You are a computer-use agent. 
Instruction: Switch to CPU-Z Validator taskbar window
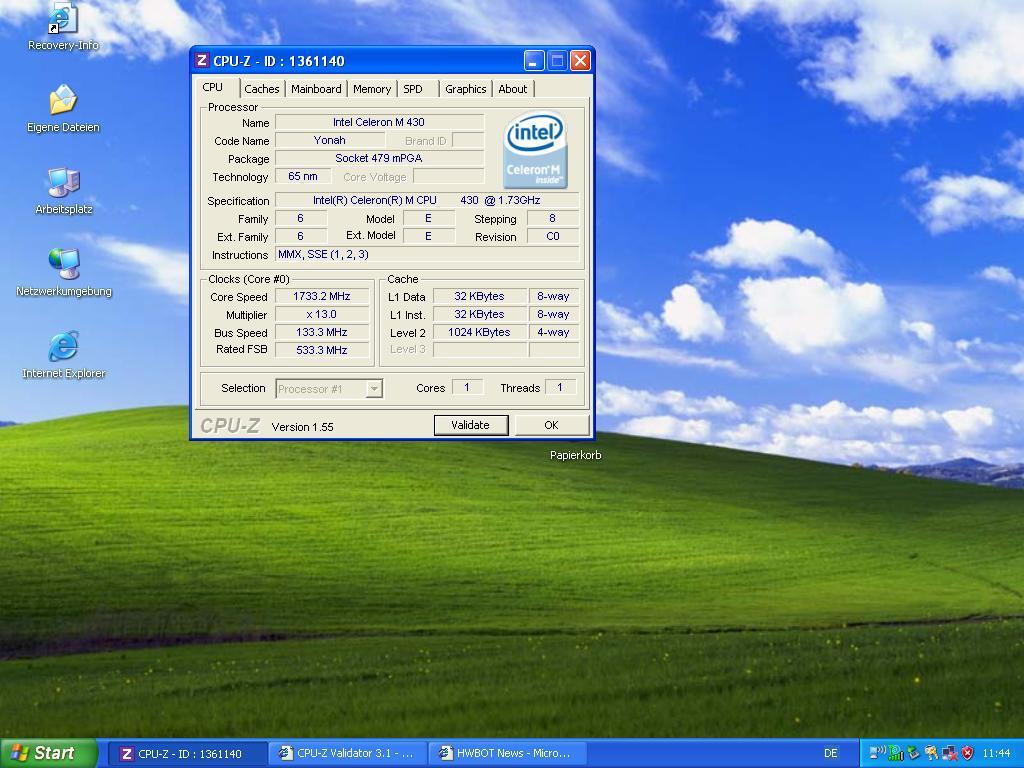pyautogui.click(x=347, y=754)
